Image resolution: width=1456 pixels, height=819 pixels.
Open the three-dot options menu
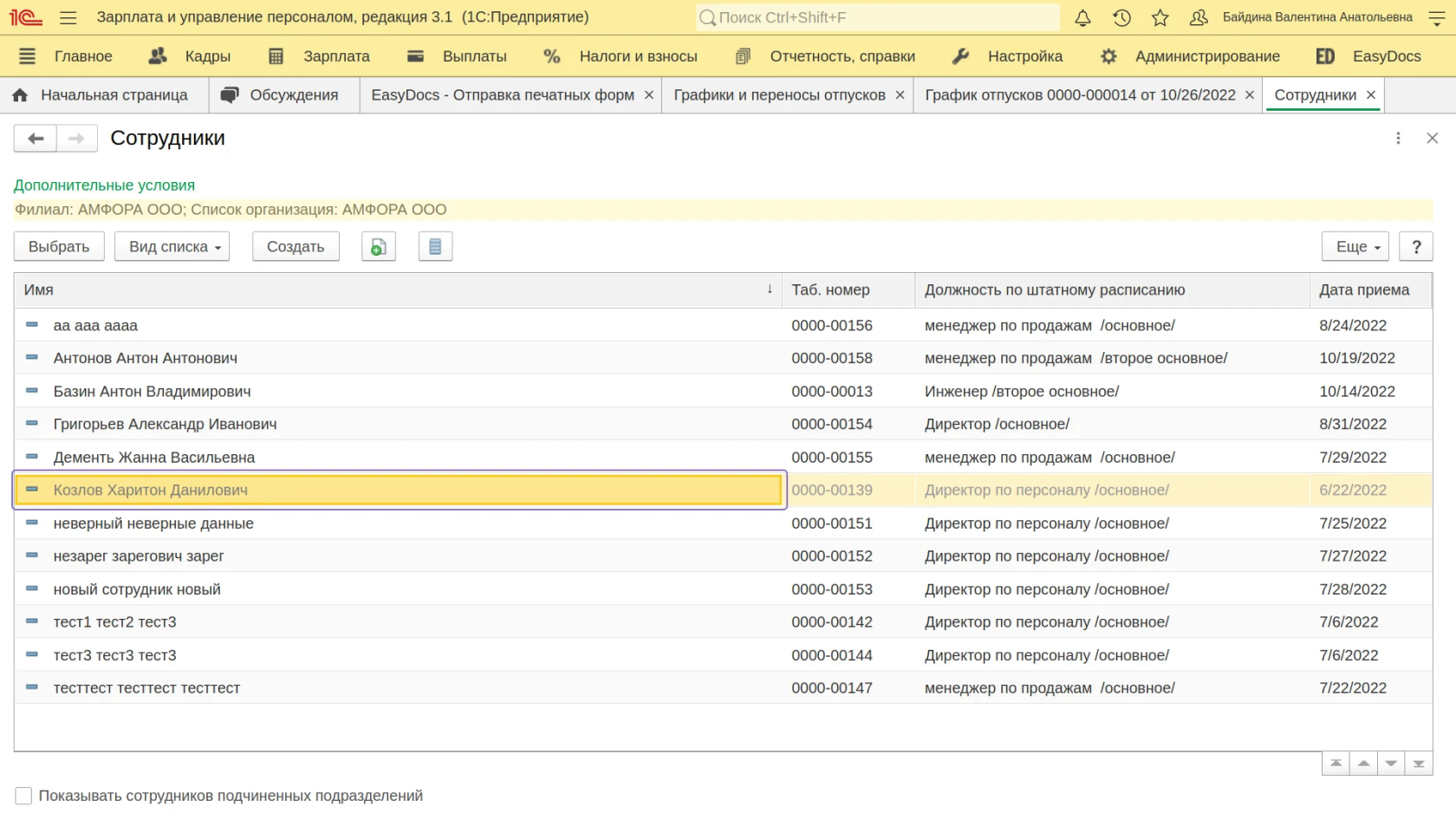[1398, 139]
